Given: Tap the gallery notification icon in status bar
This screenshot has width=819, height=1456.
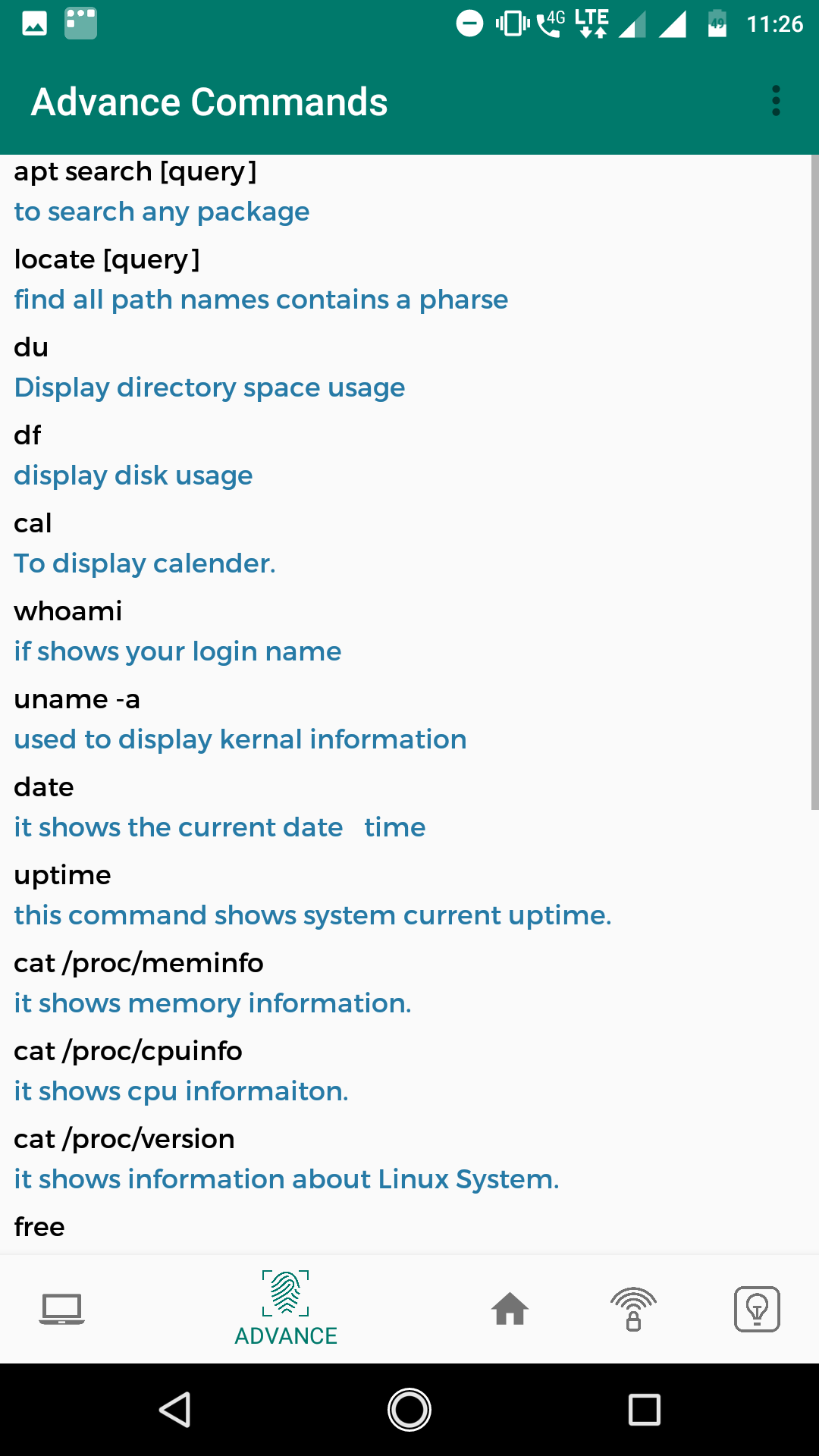Looking at the screenshot, I should pos(34,24).
